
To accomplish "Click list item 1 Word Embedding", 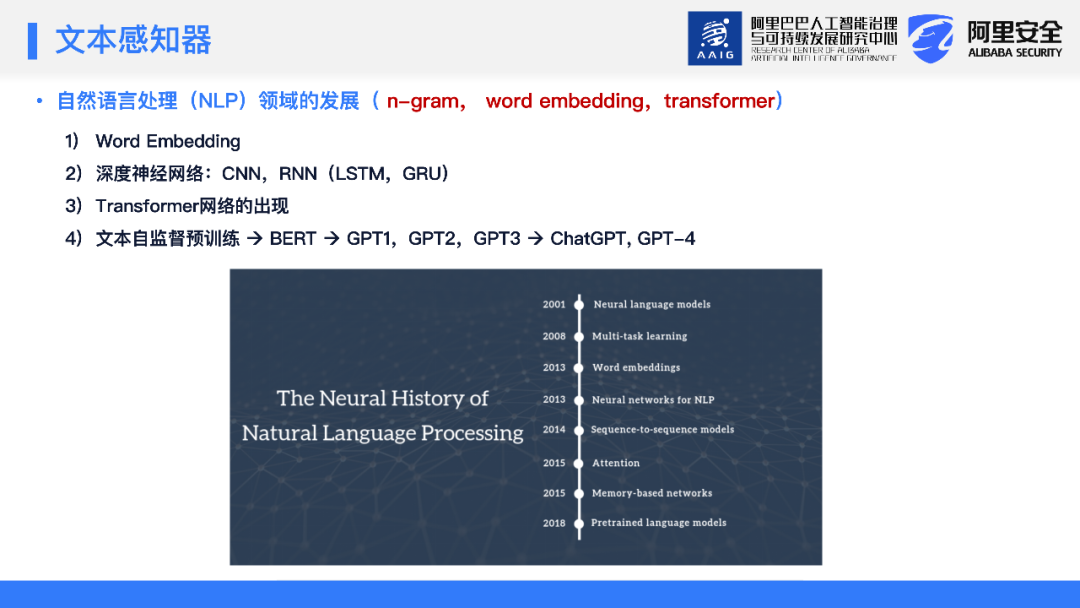I will (x=167, y=141).
